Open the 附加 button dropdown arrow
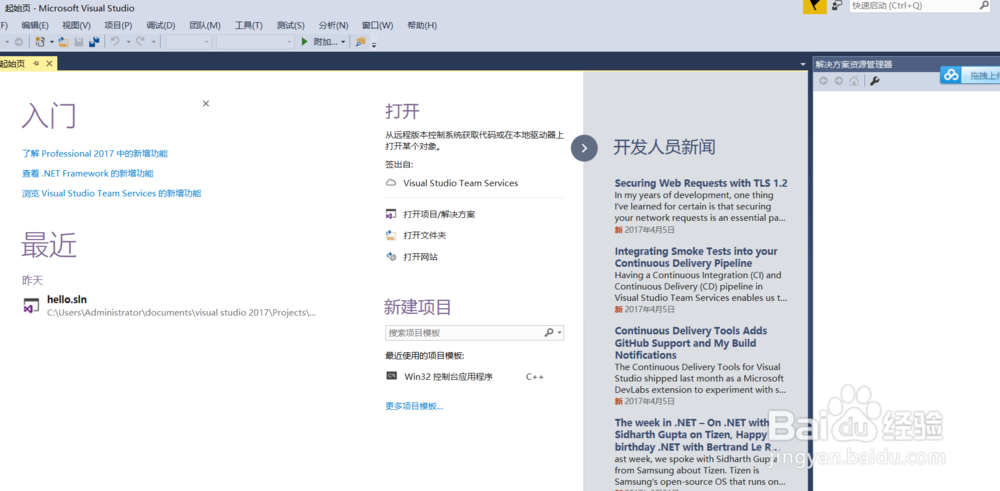Image resolution: width=1000 pixels, height=491 pixels. point(343,42)
